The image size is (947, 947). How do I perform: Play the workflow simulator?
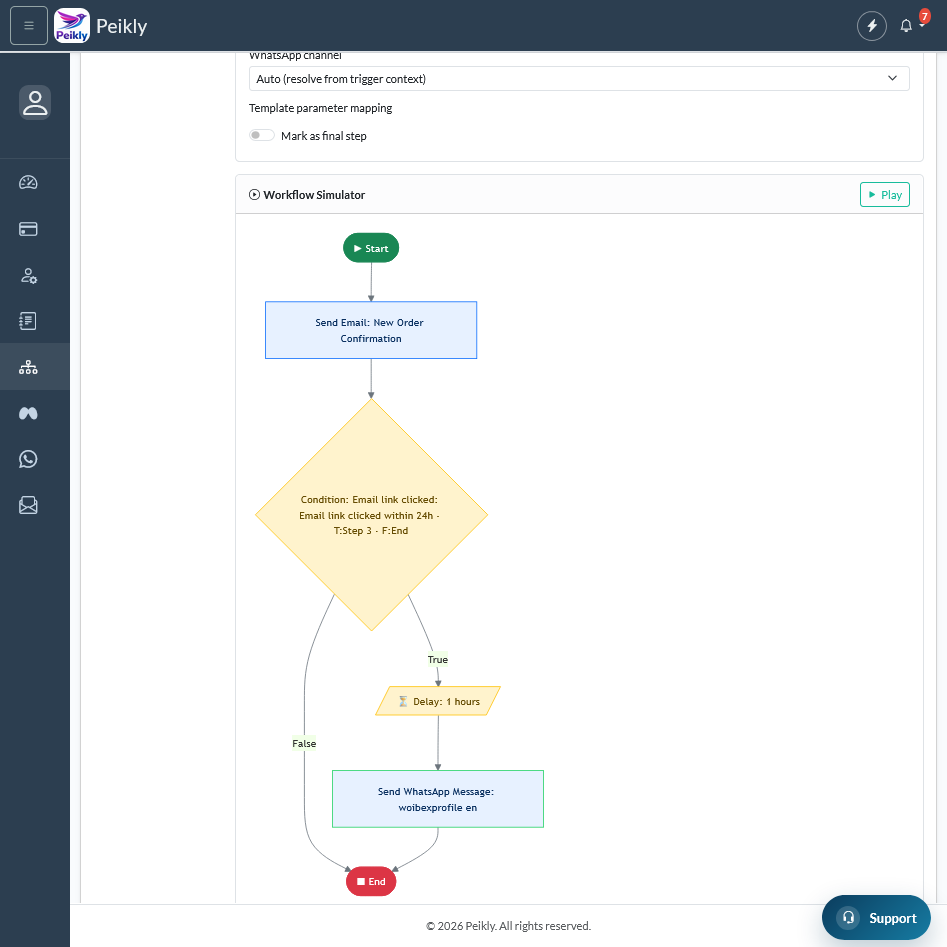click(884, 194)
